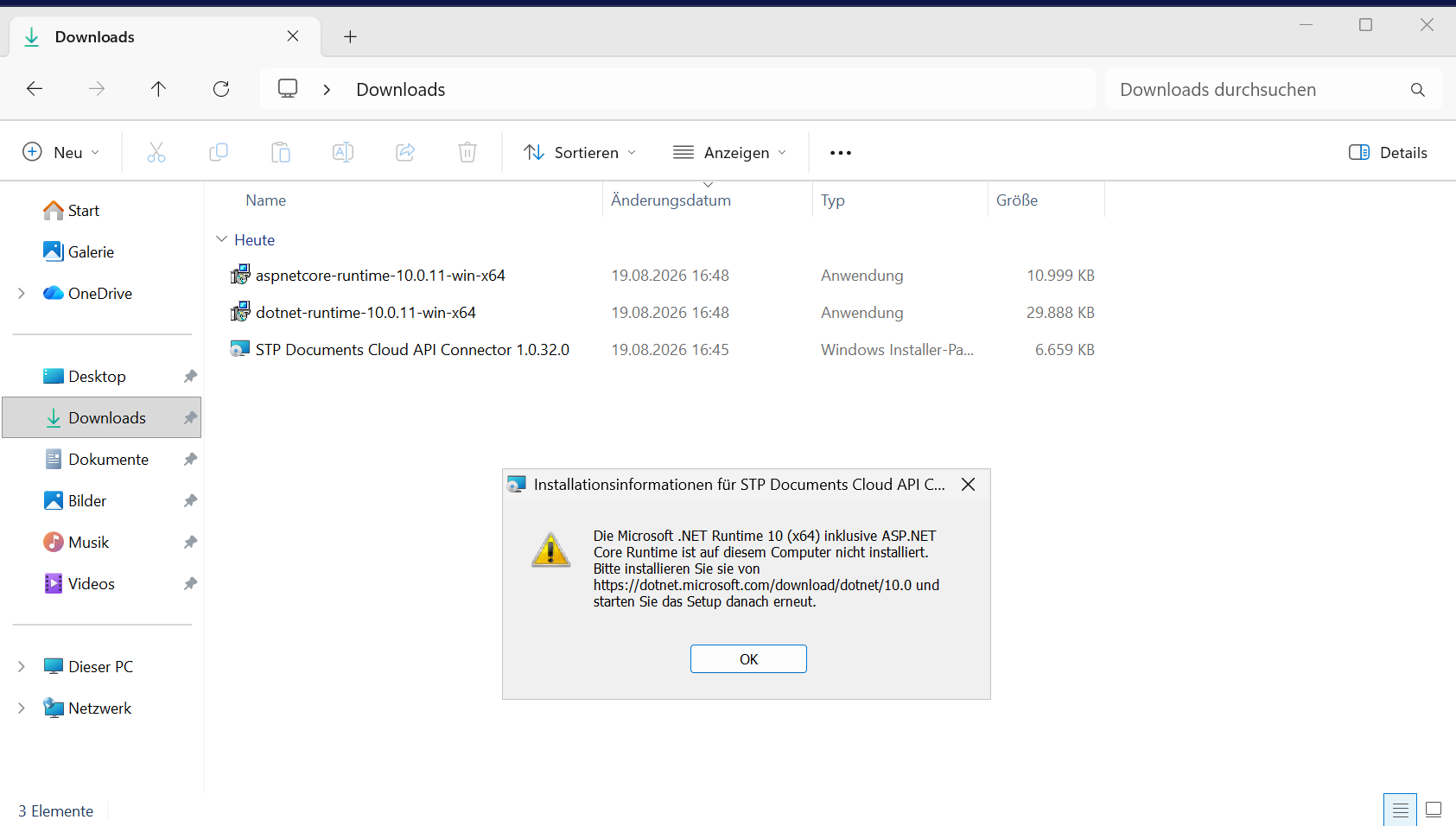The image size is (1456, 826).
Task: Open the Anzeigen dropdown
Action: [x=730, y=153]
